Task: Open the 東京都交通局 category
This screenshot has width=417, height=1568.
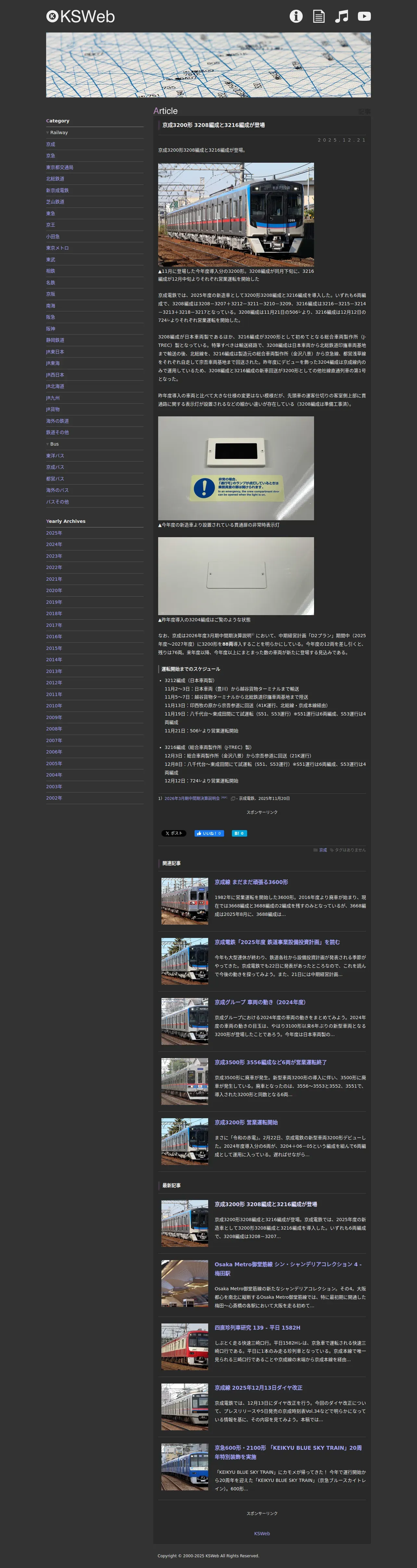Action: coord(60,167)
